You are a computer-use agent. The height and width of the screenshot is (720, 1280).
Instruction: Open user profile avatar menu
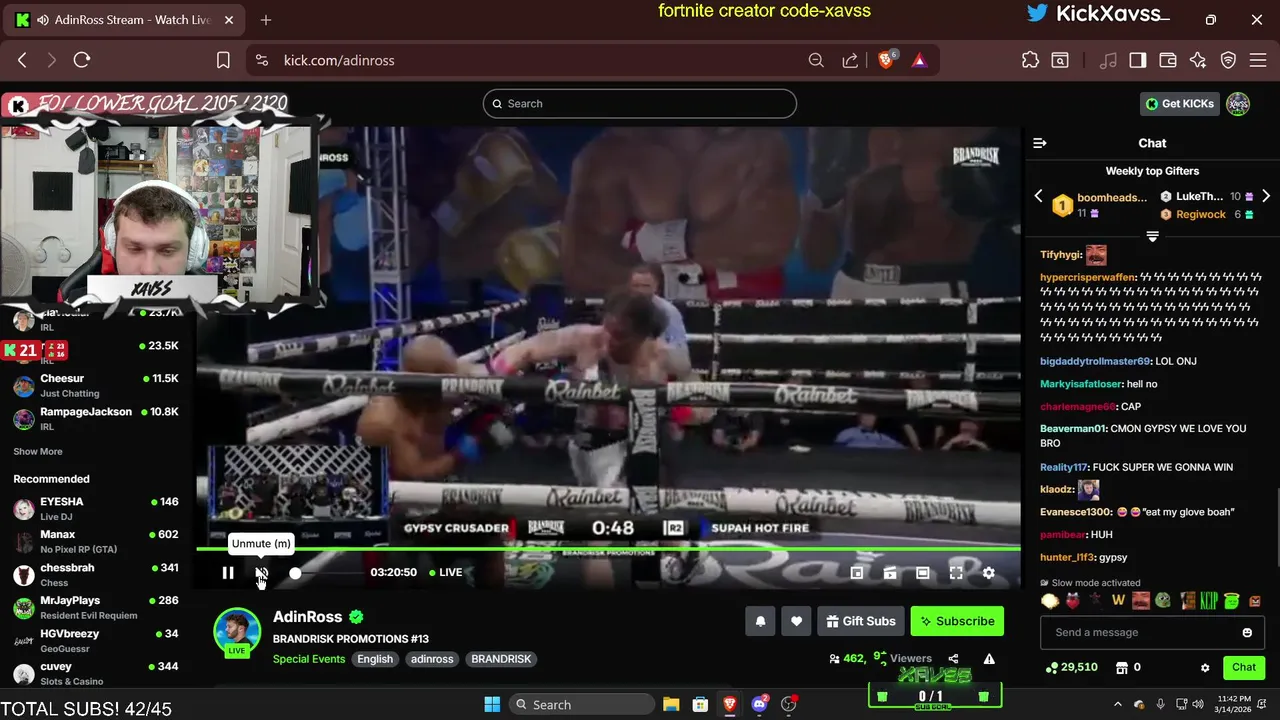[1238, 104]
